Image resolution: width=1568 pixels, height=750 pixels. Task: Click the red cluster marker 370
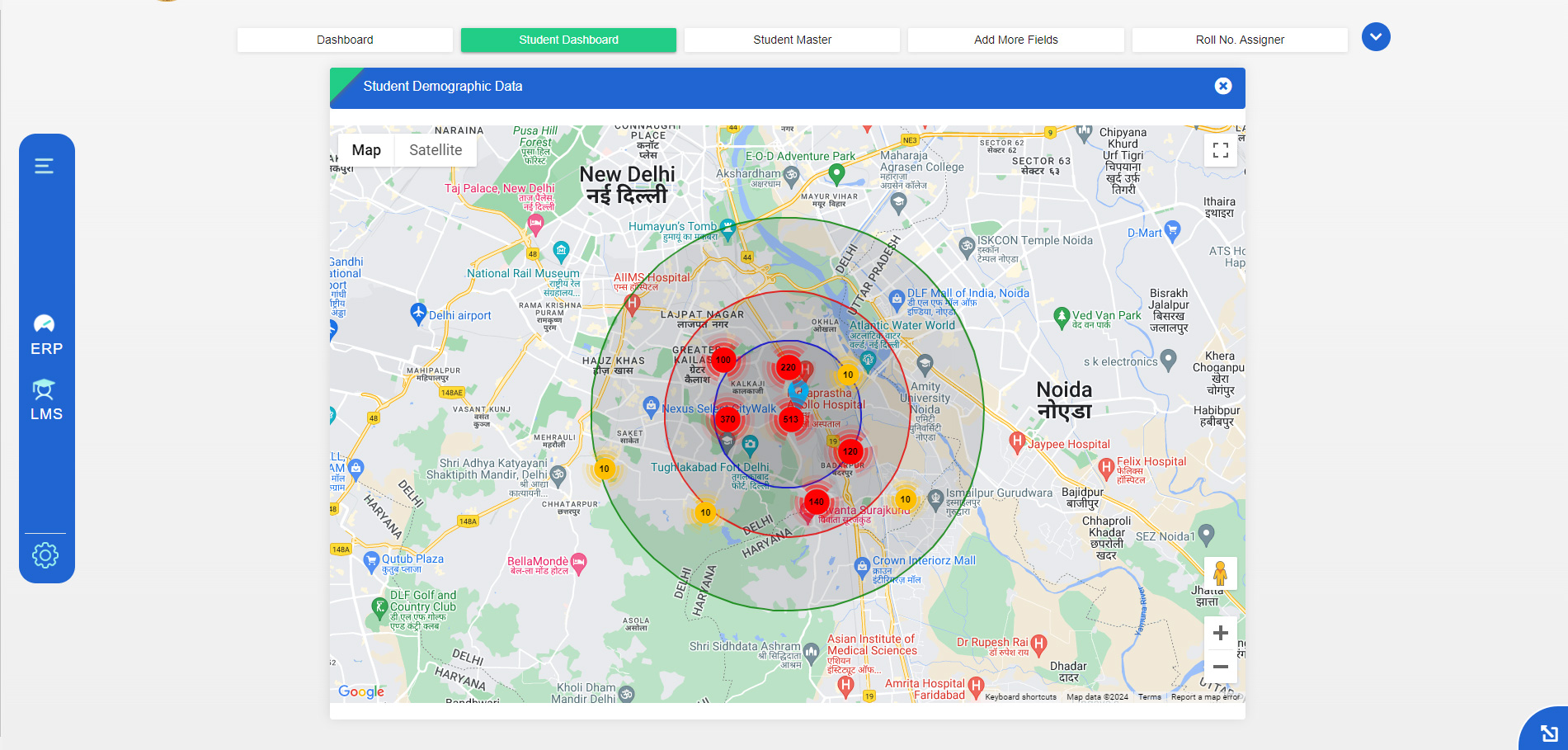pyautogui.click(x=727, y=419)
